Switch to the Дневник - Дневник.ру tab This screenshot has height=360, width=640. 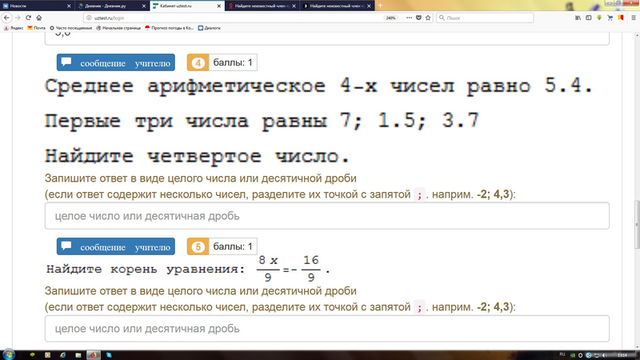point(112,6)
